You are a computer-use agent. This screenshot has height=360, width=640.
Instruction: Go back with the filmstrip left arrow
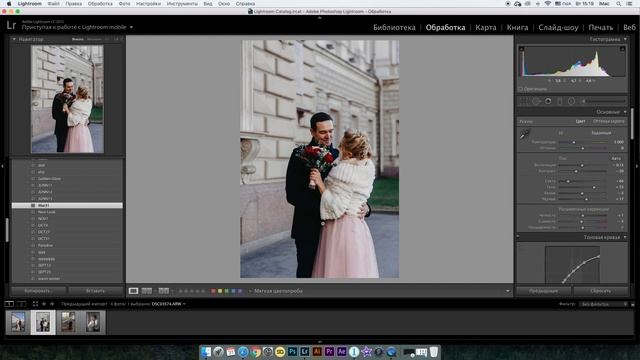click(x=44, y=304)
